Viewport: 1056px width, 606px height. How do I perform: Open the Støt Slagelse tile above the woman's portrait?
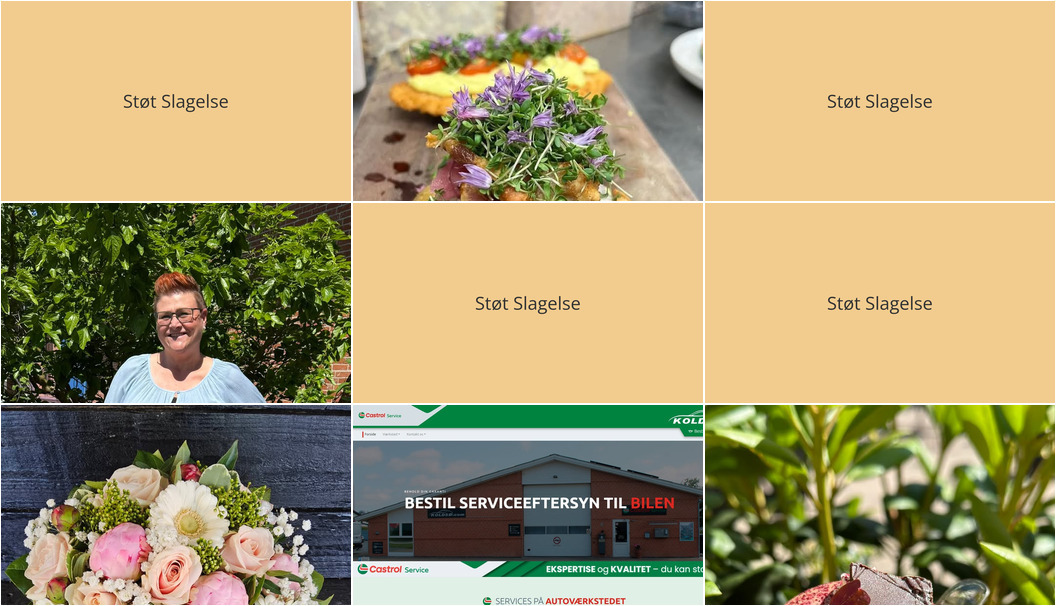pos(176,101)
